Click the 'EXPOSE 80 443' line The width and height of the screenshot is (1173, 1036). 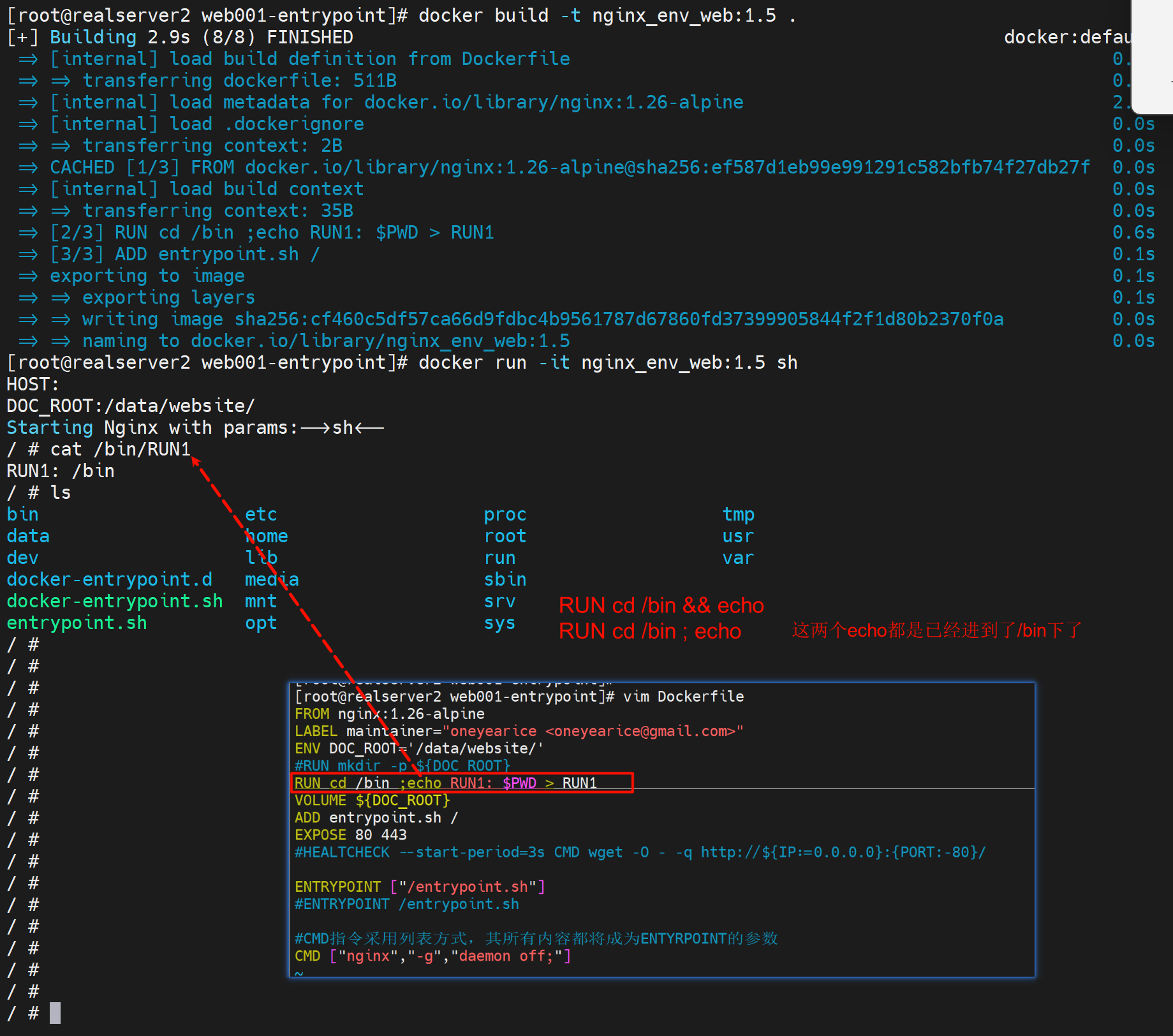click(350, 835)
